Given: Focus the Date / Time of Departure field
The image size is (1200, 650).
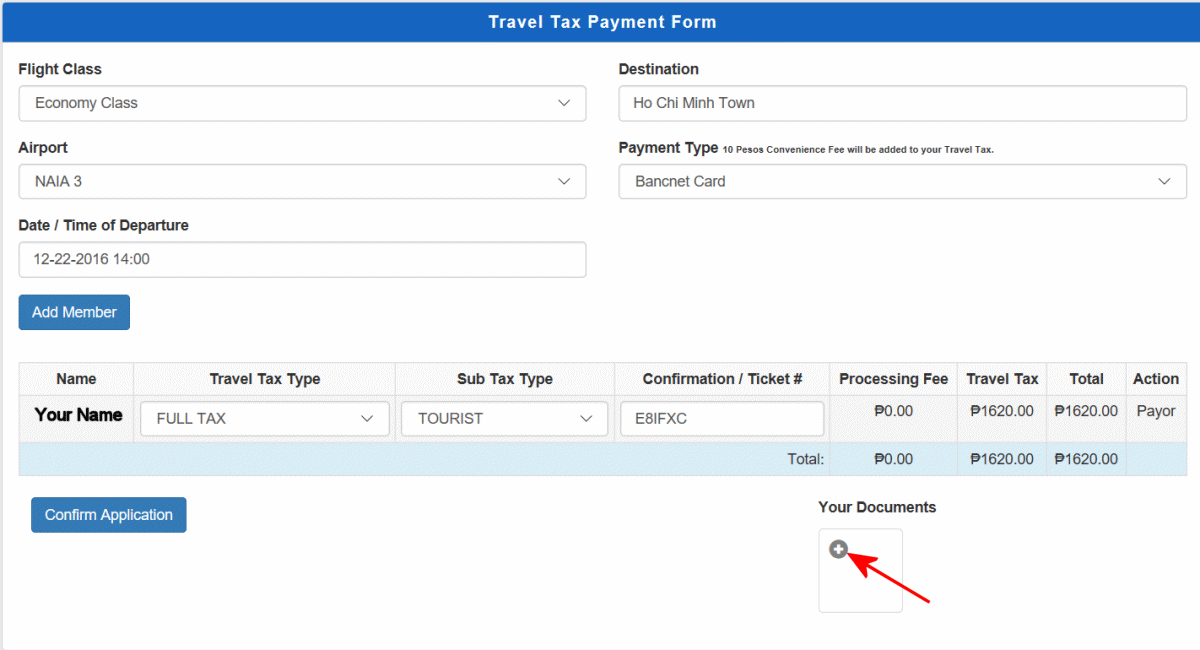Looking at the screenshot, I should [x=302, y=259].
